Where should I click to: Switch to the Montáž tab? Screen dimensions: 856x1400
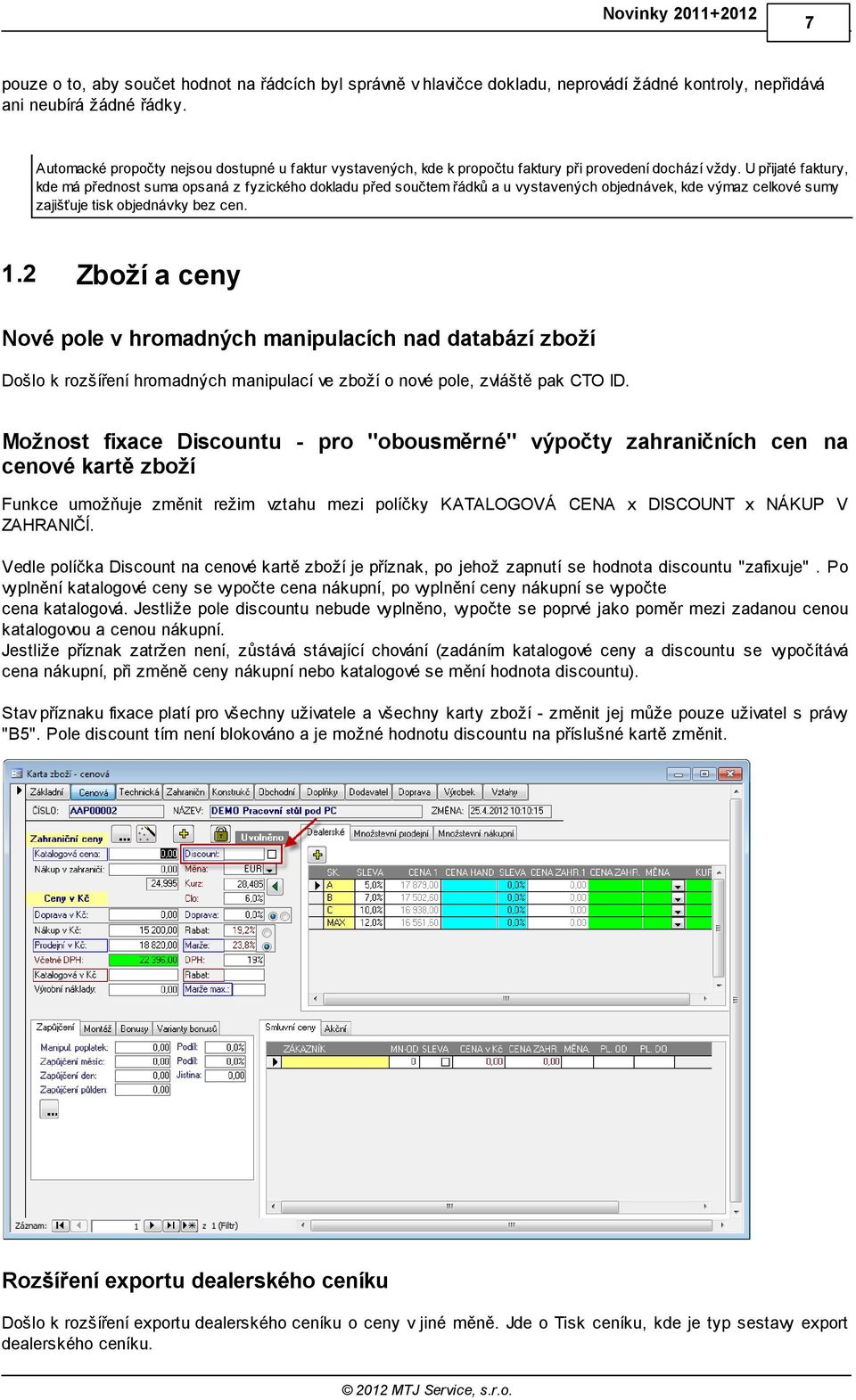pyautogui.click(x=98, y=1028)
